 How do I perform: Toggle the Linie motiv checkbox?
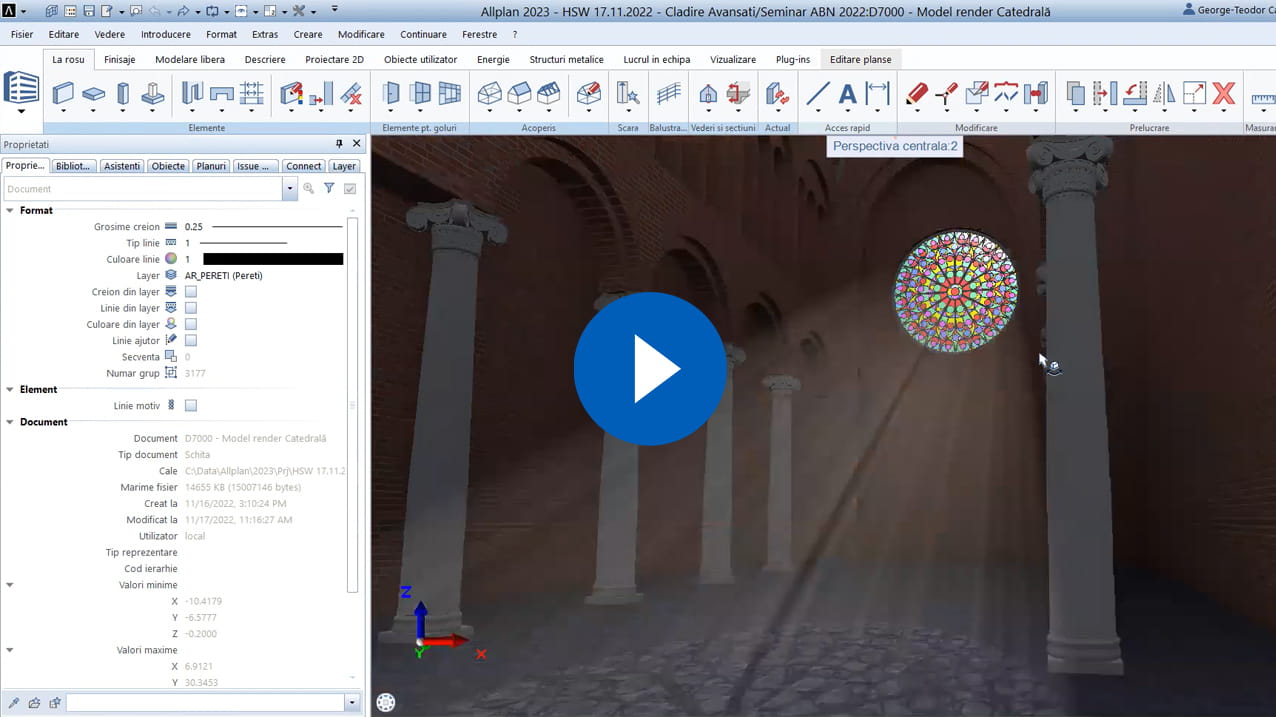click(x=191, y=406)
